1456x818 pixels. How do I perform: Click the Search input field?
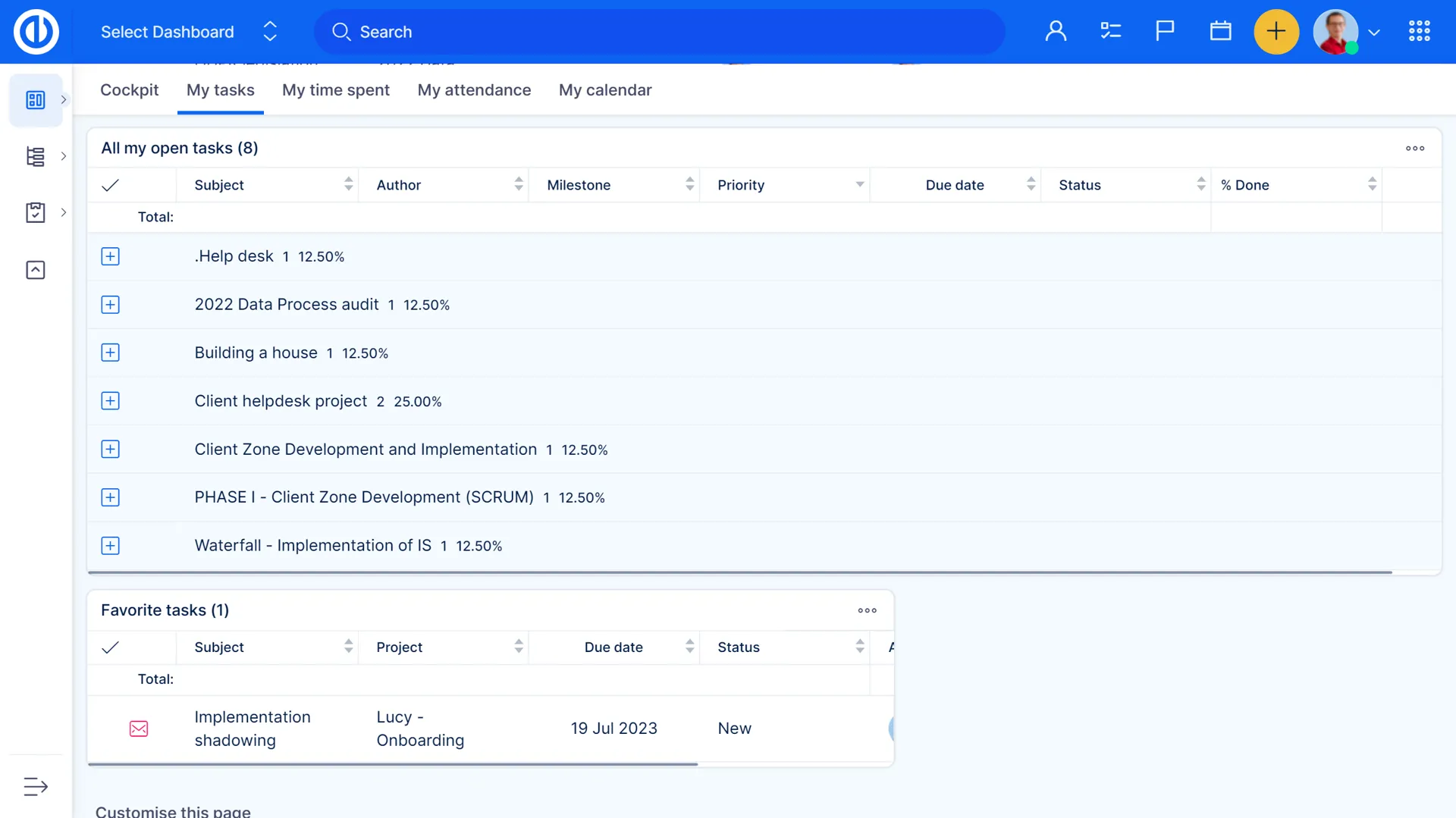tap(660, 32)
